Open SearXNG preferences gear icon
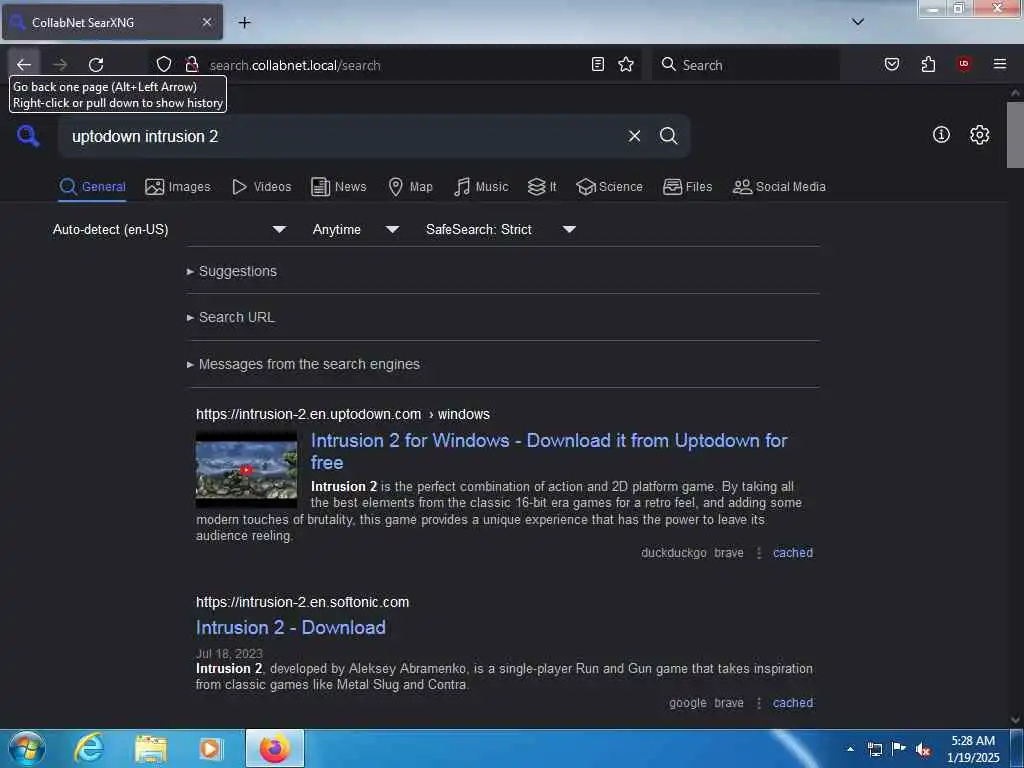The width and height of the screenshot is (1024, 768). pos(979,135)
